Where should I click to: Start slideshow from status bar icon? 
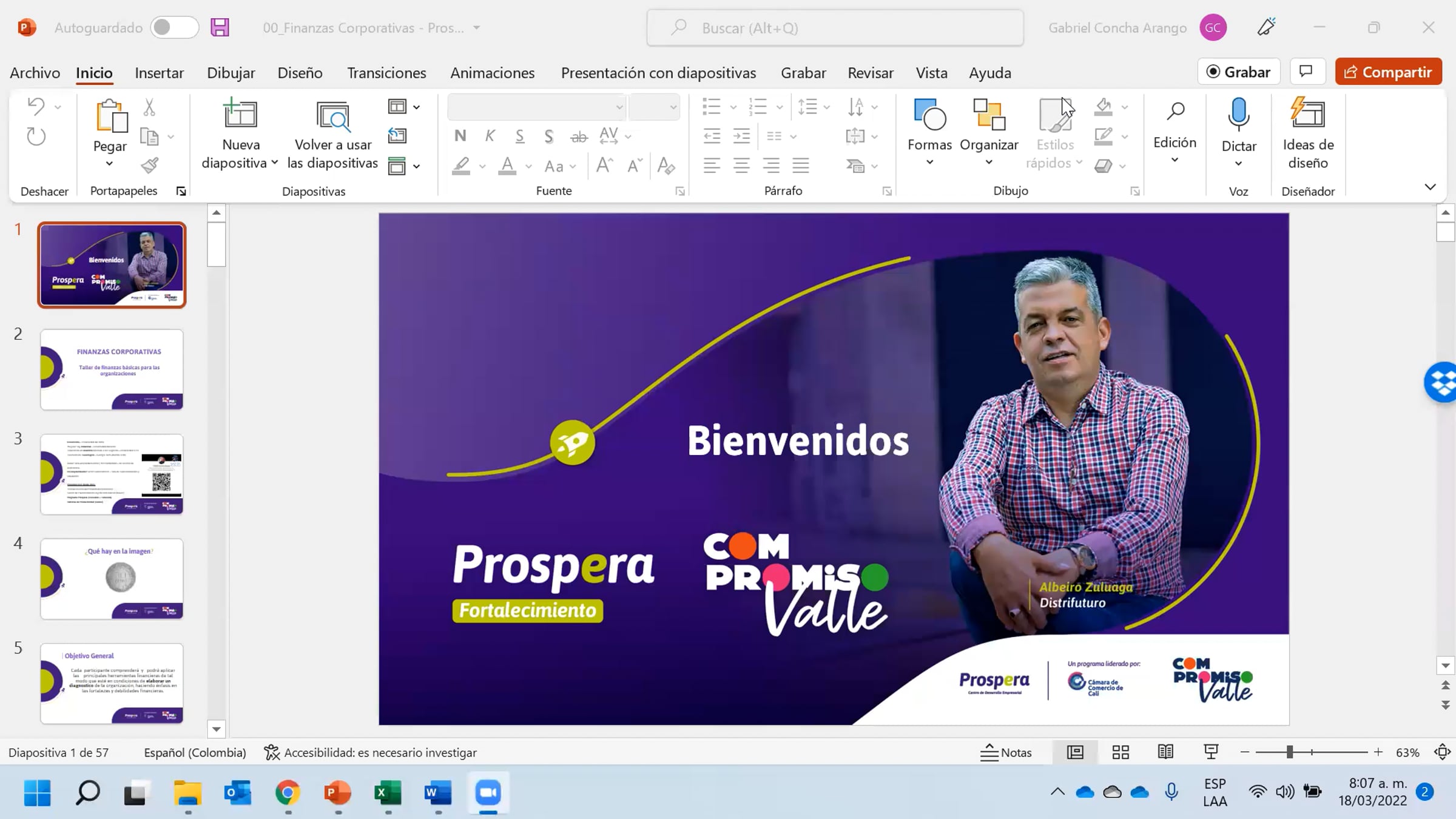tap(1211, 752)
